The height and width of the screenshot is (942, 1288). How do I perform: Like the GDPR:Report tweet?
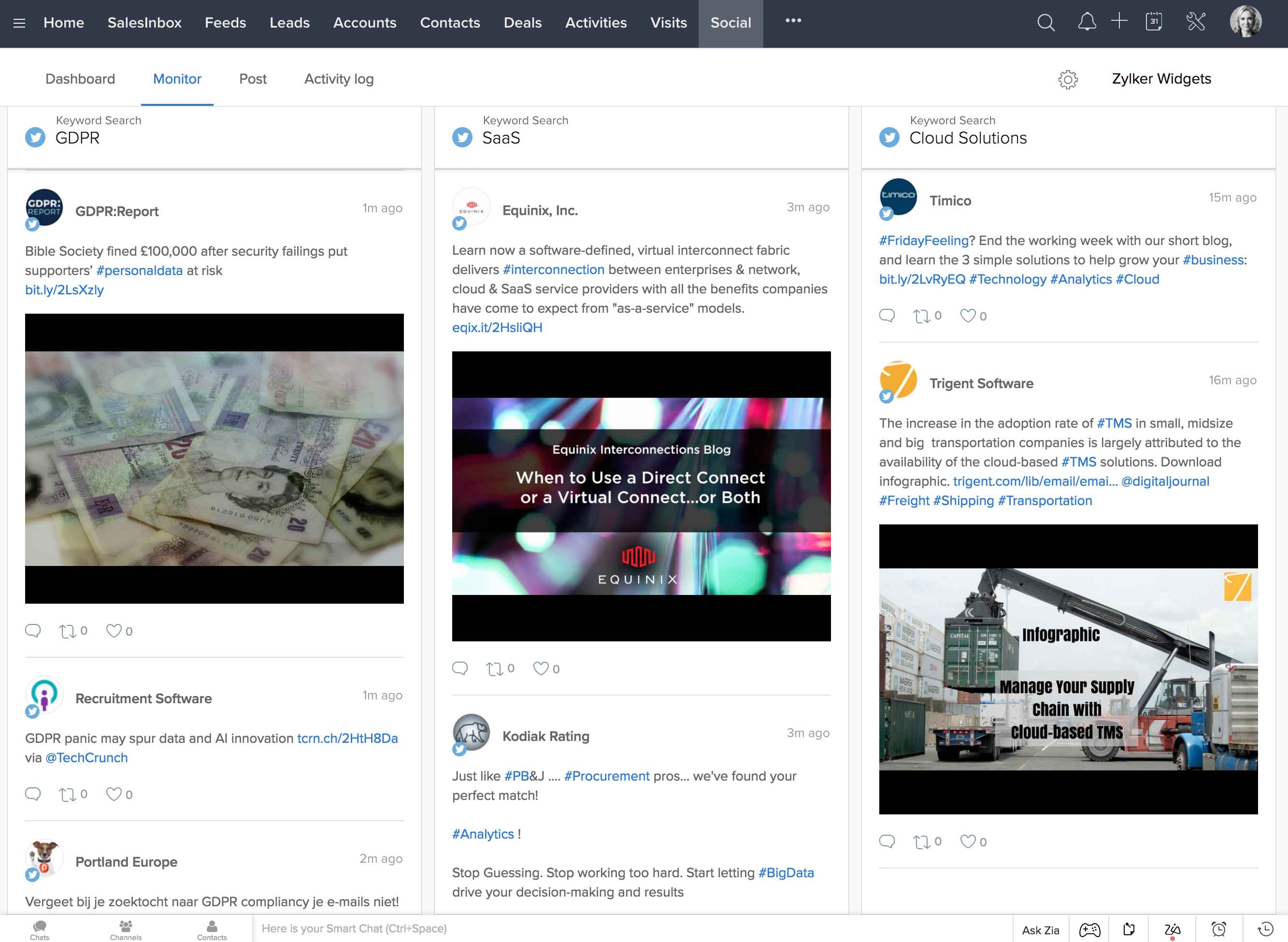tap(114, 631)
